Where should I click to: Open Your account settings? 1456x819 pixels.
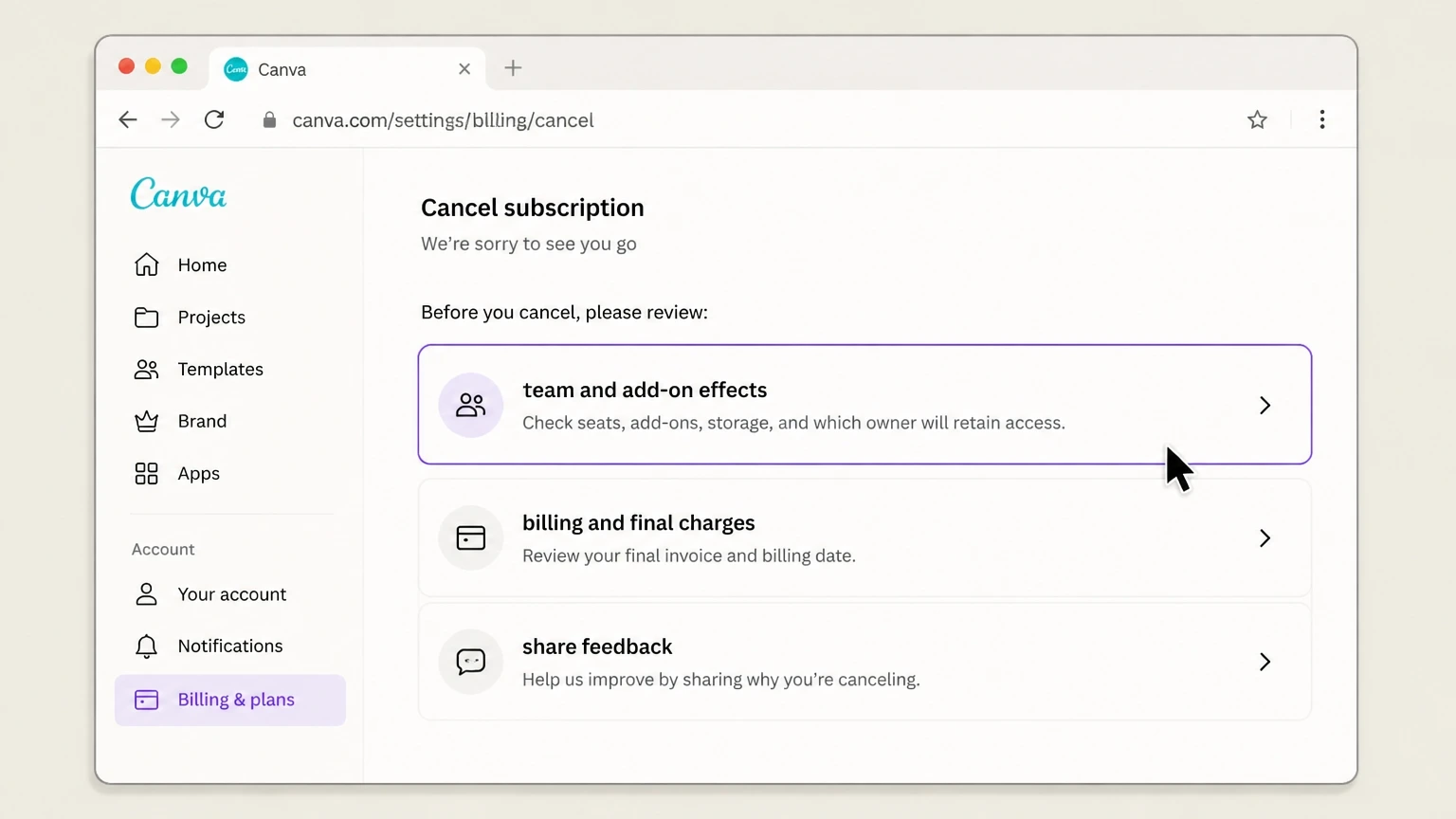229,594
